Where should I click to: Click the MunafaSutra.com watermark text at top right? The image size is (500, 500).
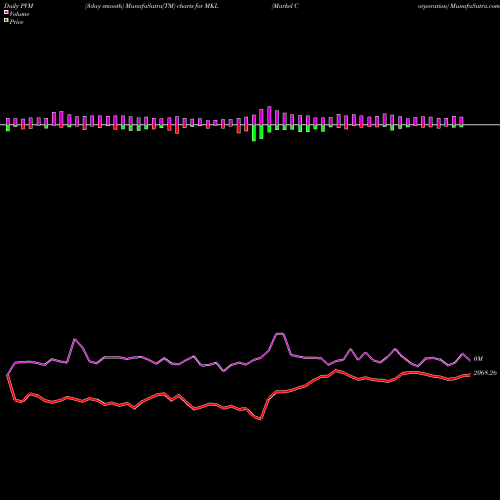(x=474, y=6)
